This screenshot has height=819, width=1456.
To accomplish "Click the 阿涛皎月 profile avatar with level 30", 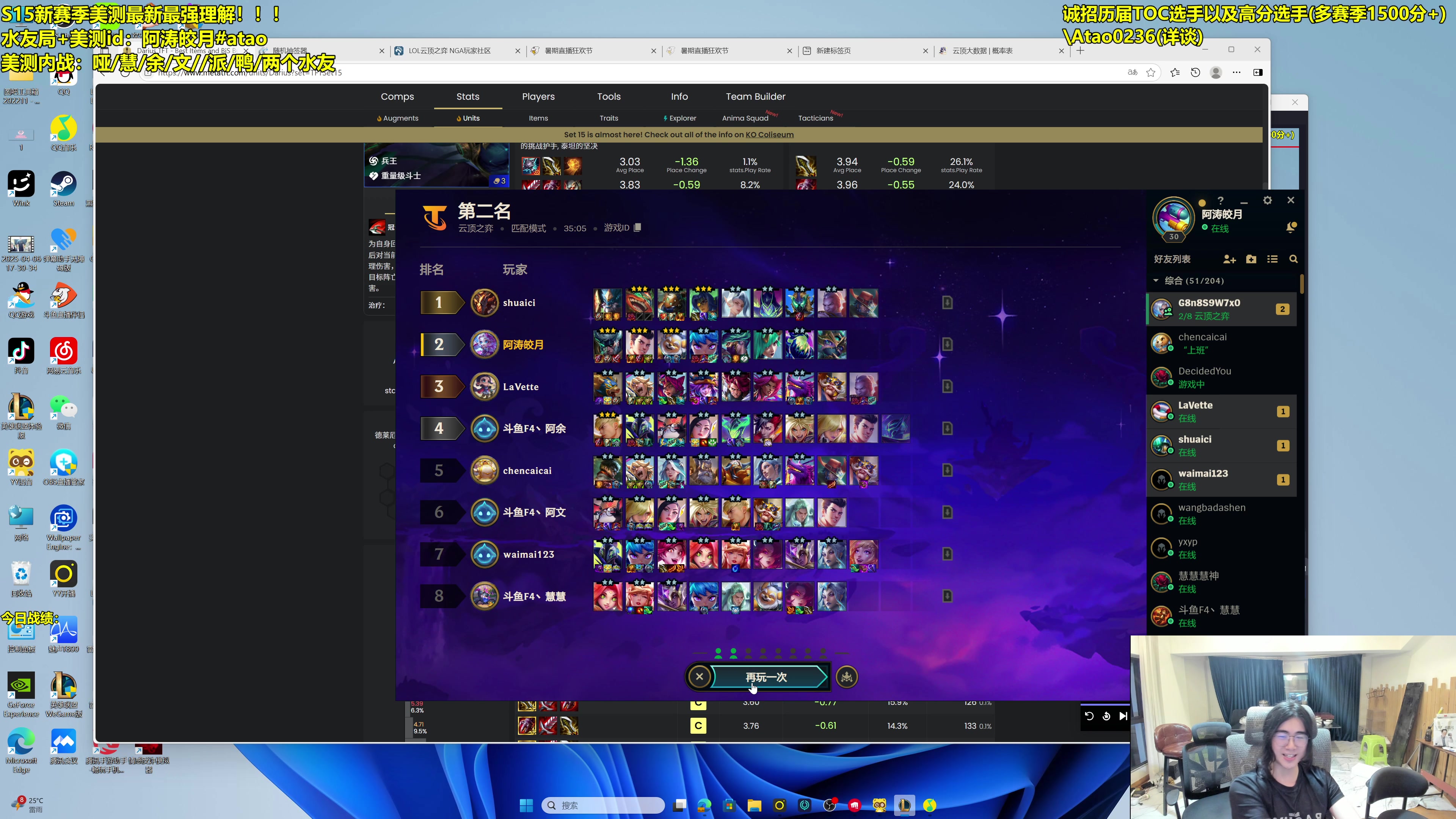I will [x=1174, y=219].
